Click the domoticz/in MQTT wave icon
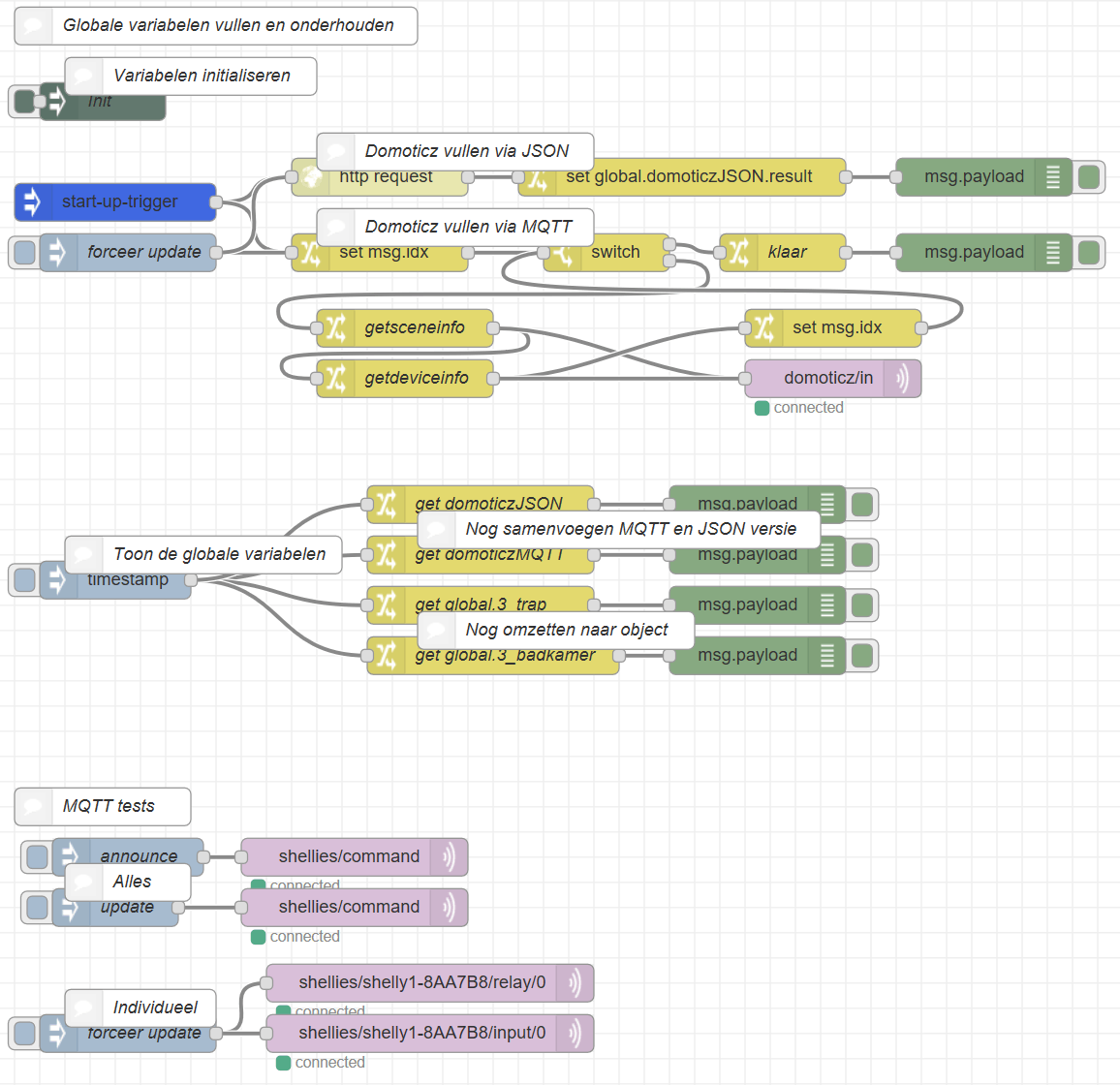 [902, 378]
